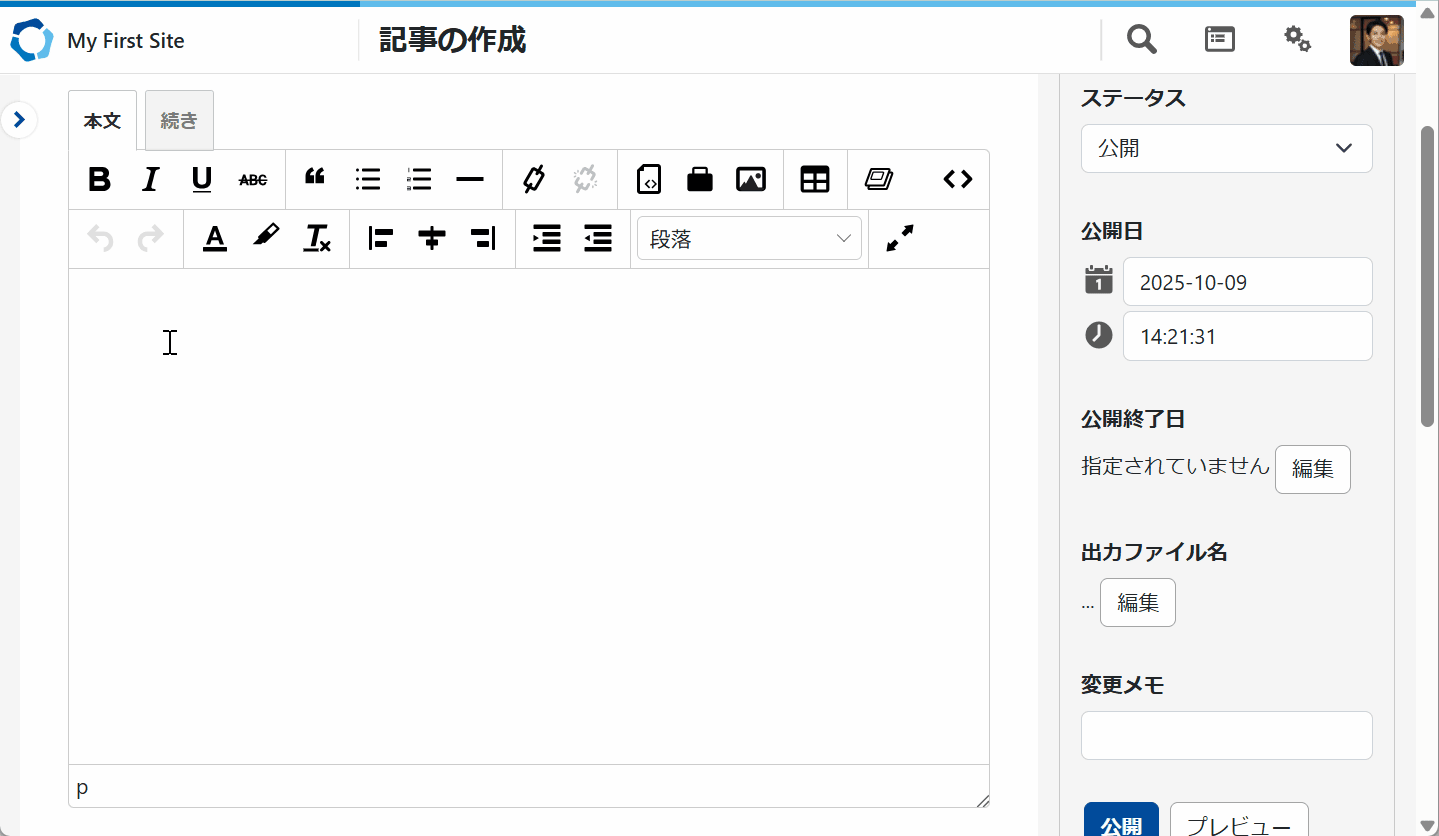Apply italic text style
Image resolution: width=1439 pixels, height=836 pixels.
coord(150,180)
